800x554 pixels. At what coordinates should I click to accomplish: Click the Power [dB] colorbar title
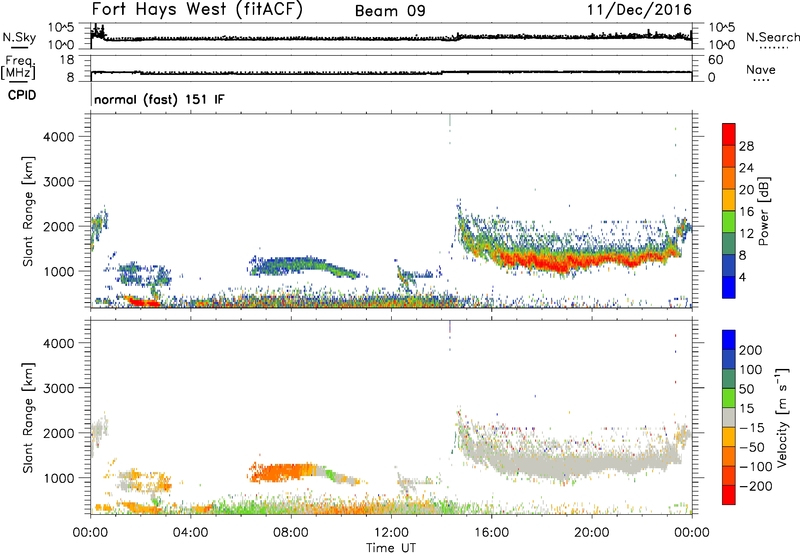pyautogui.click(x=764, y=211)
